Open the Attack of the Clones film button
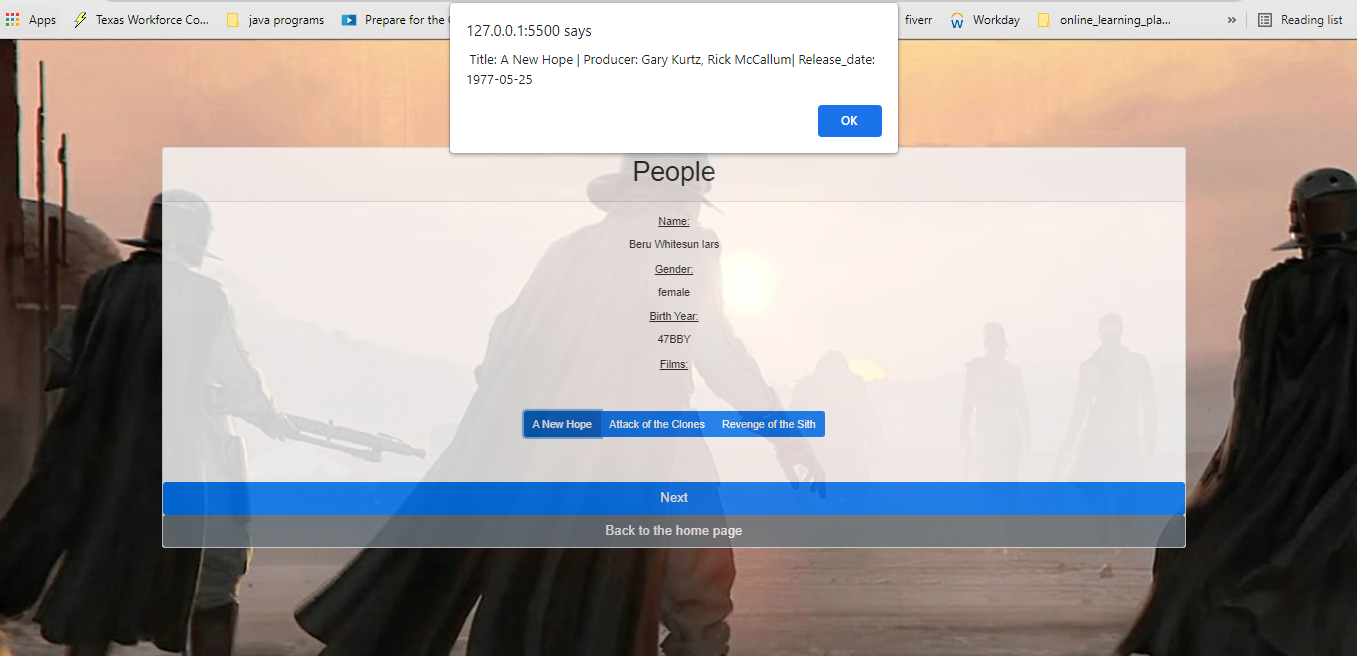Screen dimensions: 1357x656 point(657,424)
